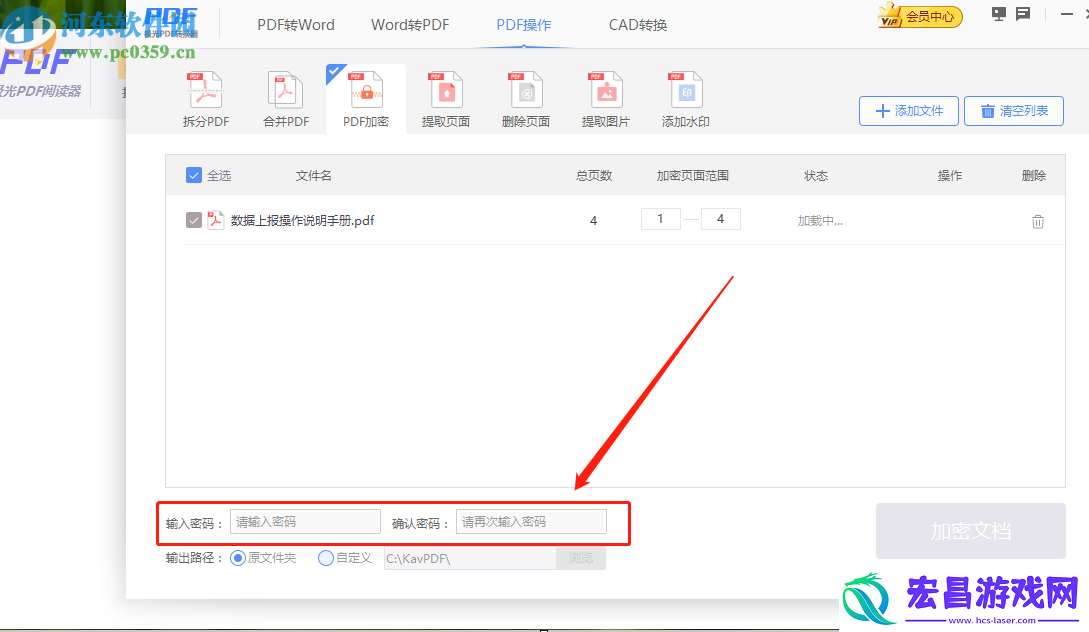
Task: Click the 删除 column header
Action: [x=1033, y=176]
